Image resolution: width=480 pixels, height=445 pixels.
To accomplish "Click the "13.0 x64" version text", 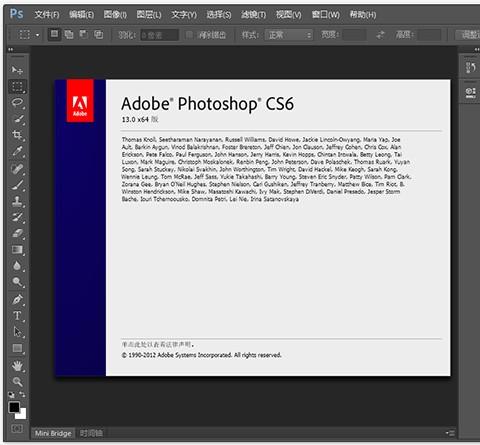I will click(135, 119).
